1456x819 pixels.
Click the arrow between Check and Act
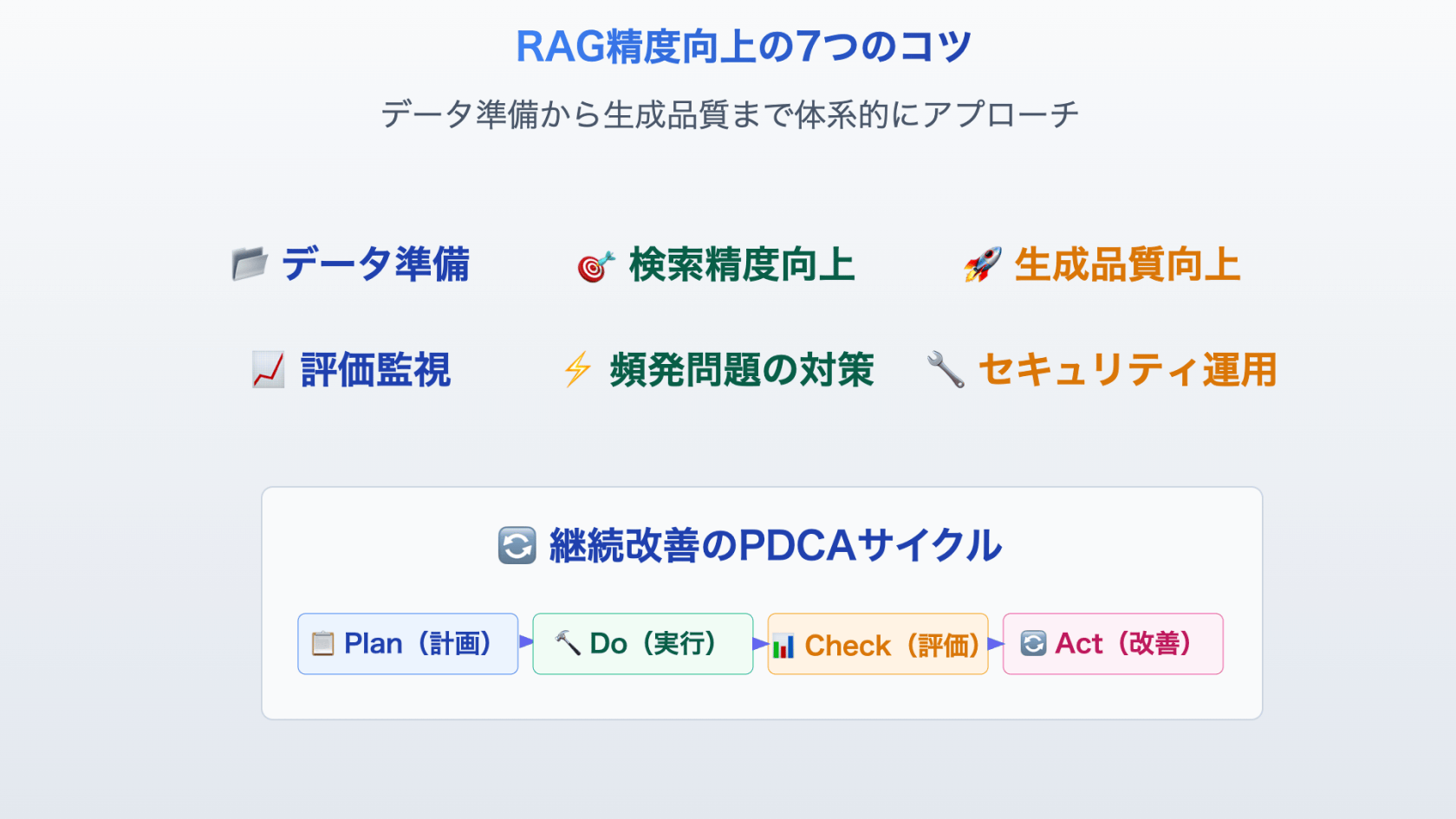[996, 643]
